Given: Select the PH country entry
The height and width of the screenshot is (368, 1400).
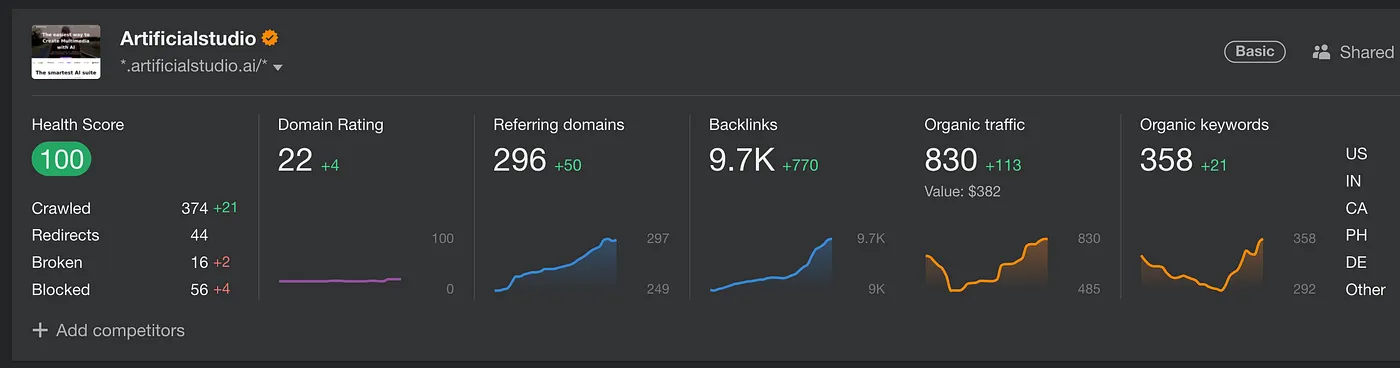Looking at the screenshot, I should click(x=1356, y=235).
